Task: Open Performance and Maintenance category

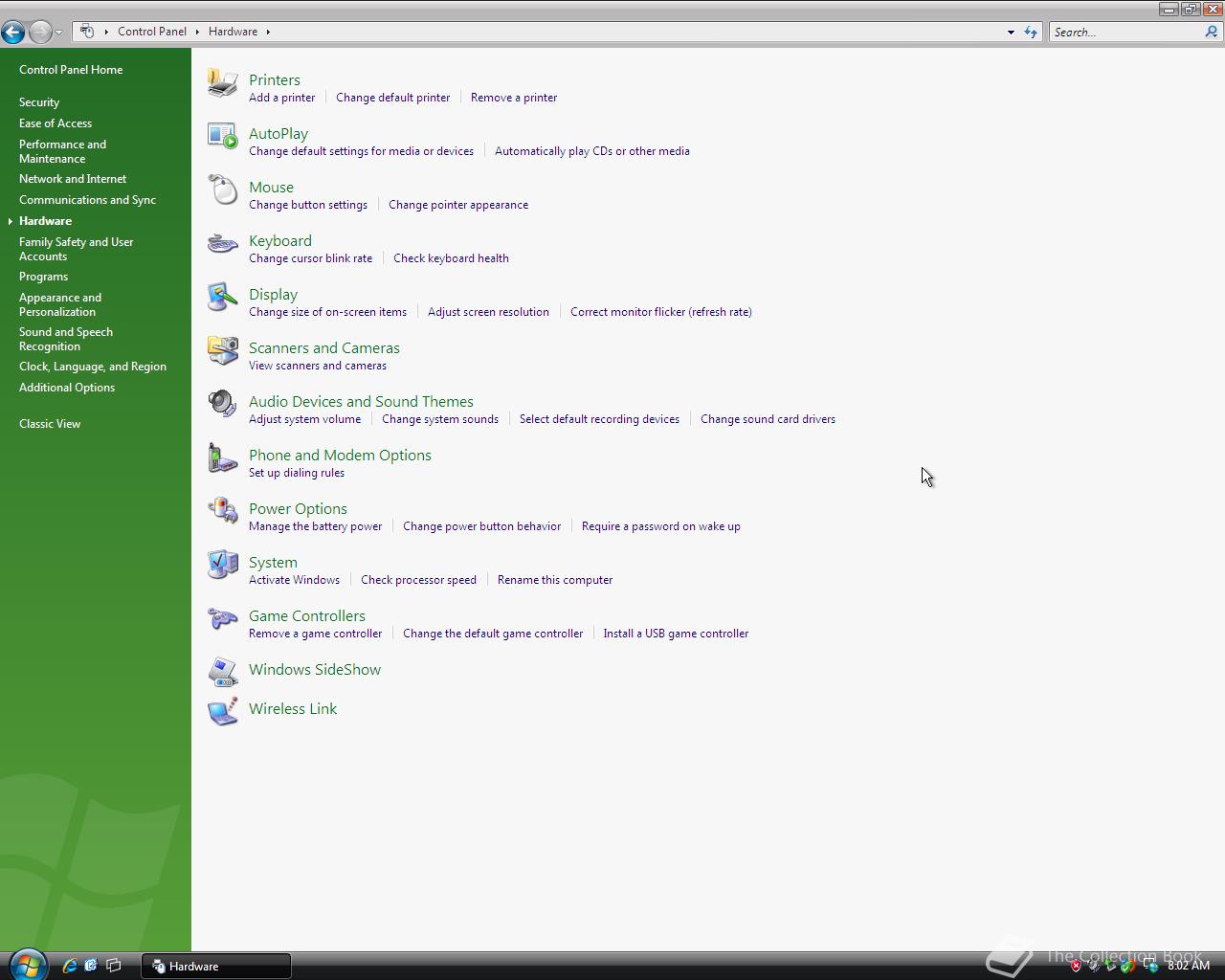Action: click(x=62, y=151)
